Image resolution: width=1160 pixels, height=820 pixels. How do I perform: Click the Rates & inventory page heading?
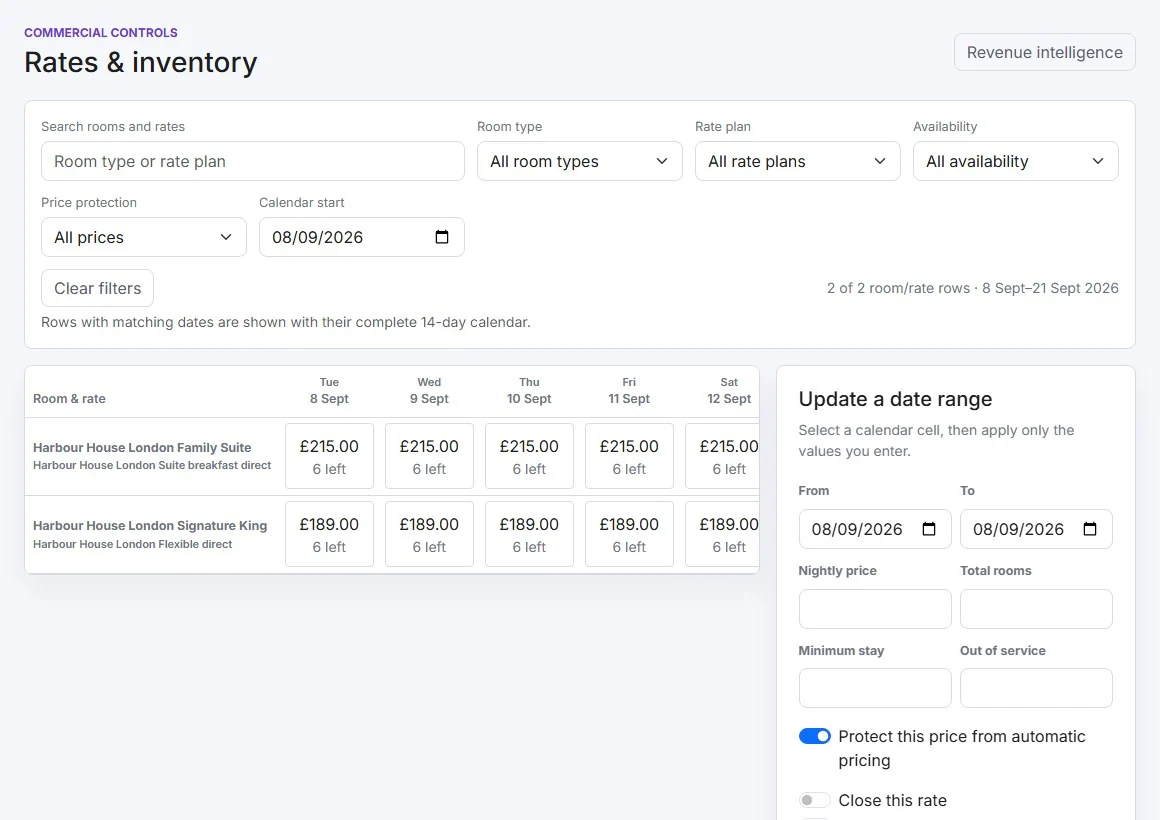coord(141,62)
